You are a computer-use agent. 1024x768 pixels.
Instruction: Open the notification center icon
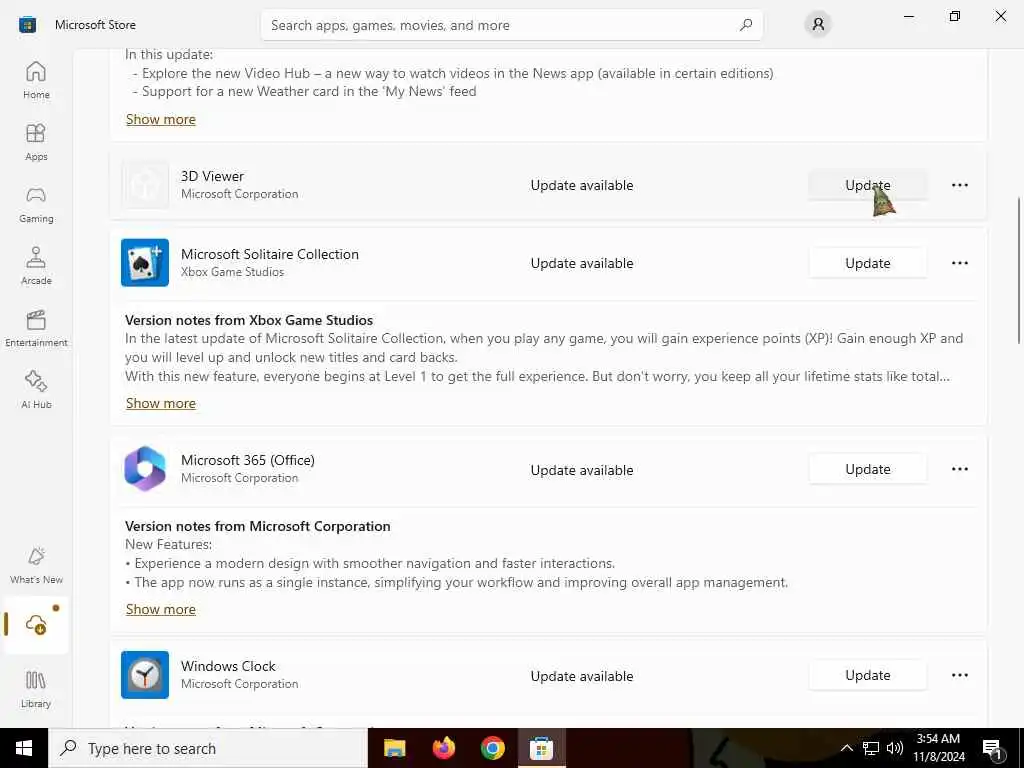click(992, 749)
